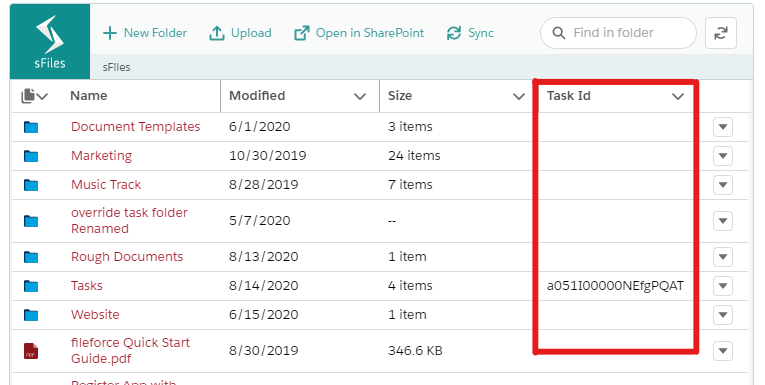The width and height of the screenshot is (765, 385).
Task: Click the 8/30/2019 modified date
Action: (263, 350)
